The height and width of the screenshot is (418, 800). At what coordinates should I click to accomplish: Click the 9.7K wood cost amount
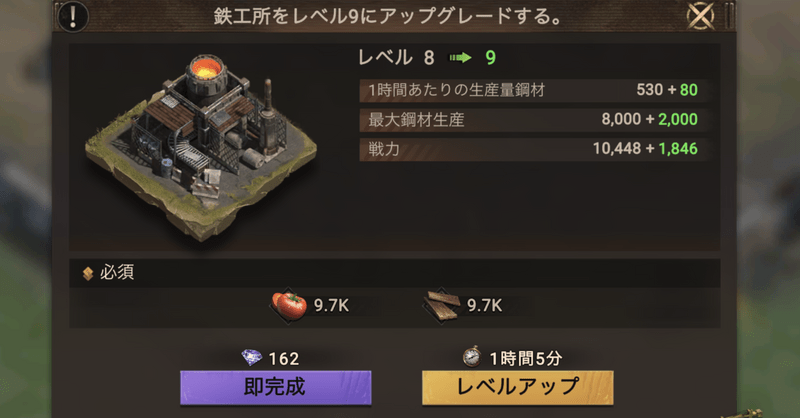484,305
